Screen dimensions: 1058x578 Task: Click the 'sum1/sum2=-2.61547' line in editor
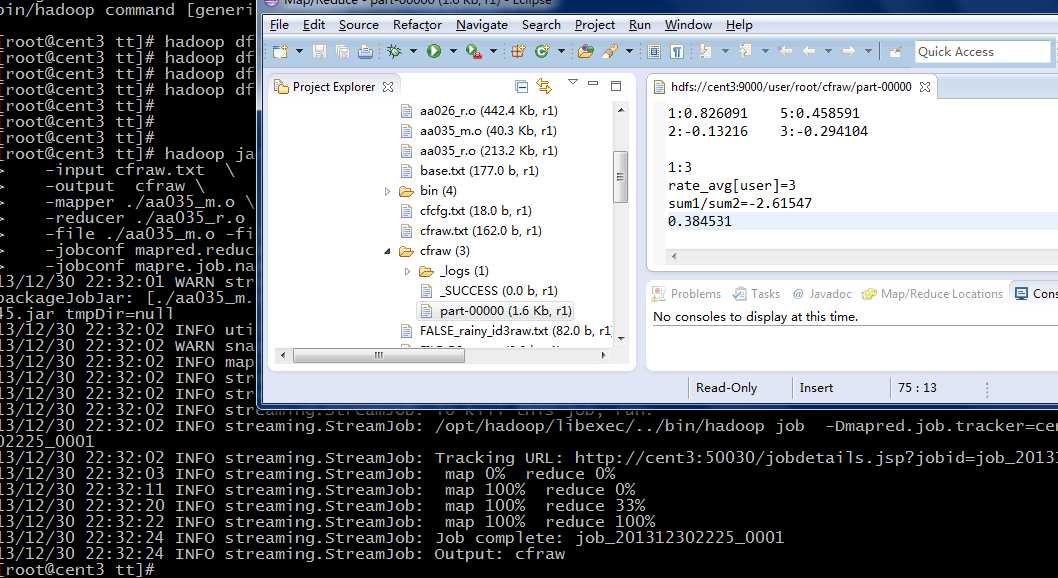click(x=740, y=203)
